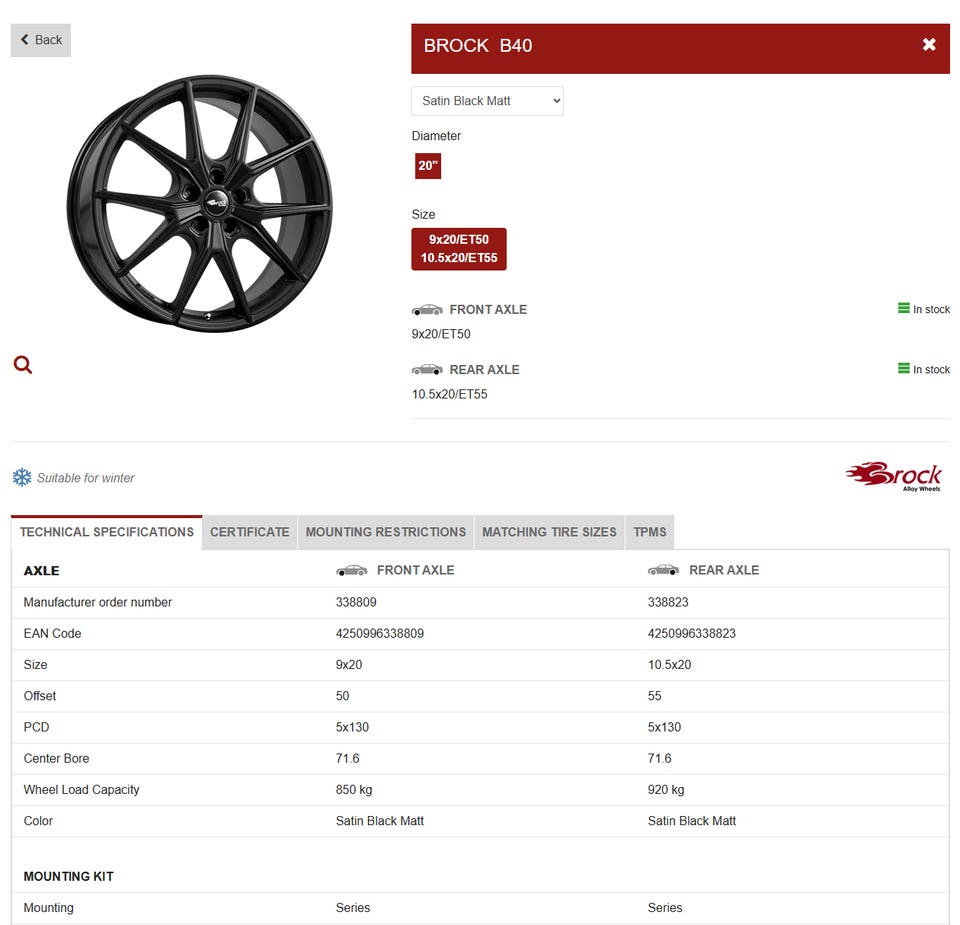Click the MOUNTING KIT section heading

point(69,877)
